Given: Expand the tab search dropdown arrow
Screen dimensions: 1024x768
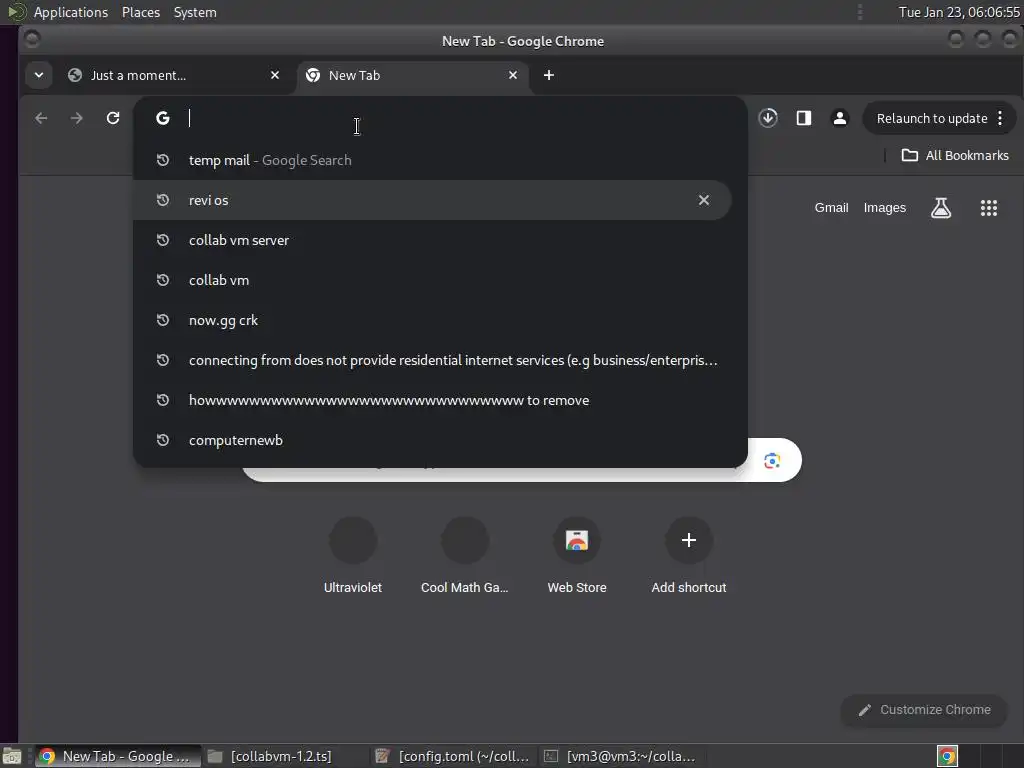Looking at the screenshot, I should tap(39, 75).
